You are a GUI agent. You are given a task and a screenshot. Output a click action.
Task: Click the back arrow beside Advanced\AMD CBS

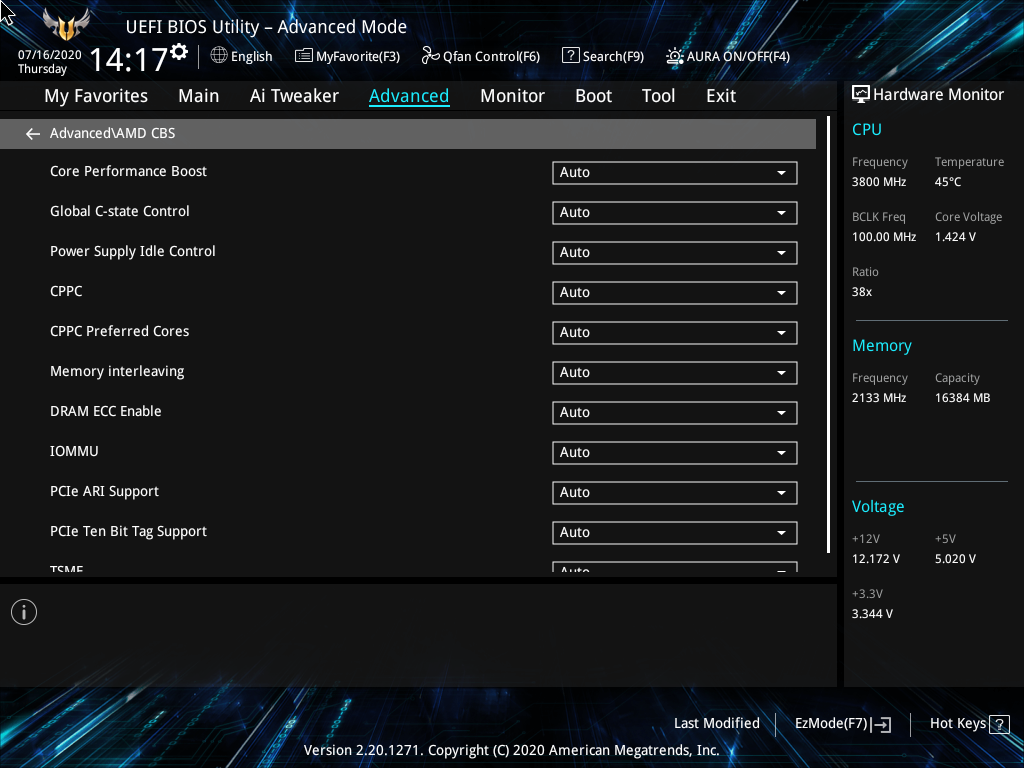(x=33, y=134)
